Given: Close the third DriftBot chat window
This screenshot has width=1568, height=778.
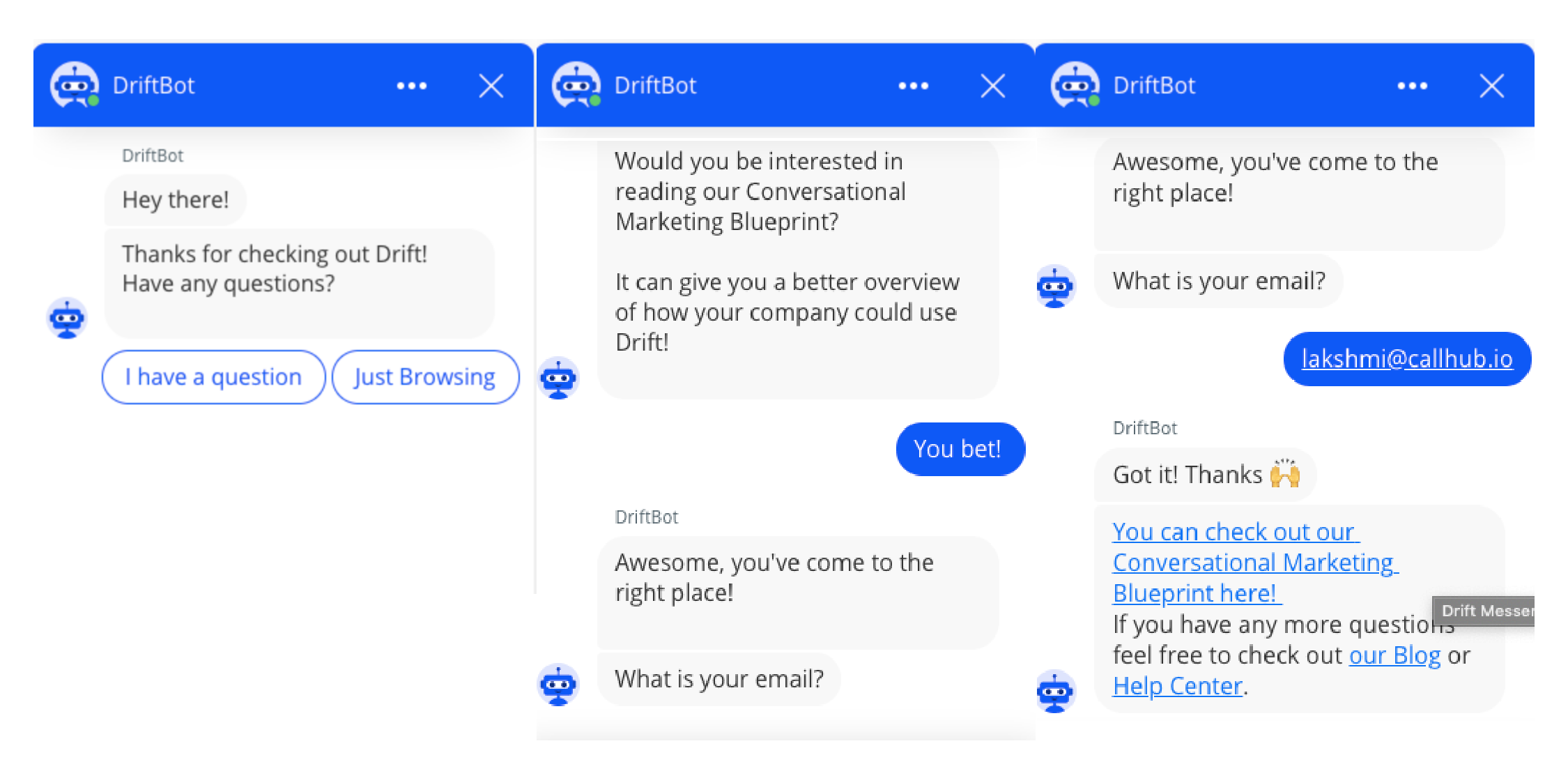Looking at the screenshot, I should 1492,86.
